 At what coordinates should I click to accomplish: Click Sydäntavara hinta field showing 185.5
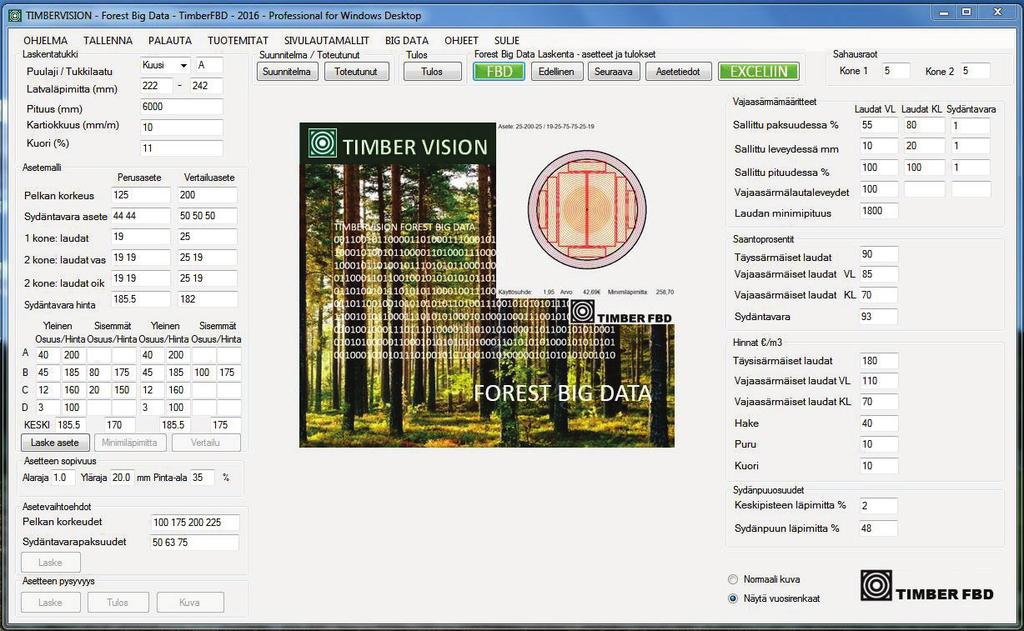point(140,299)
